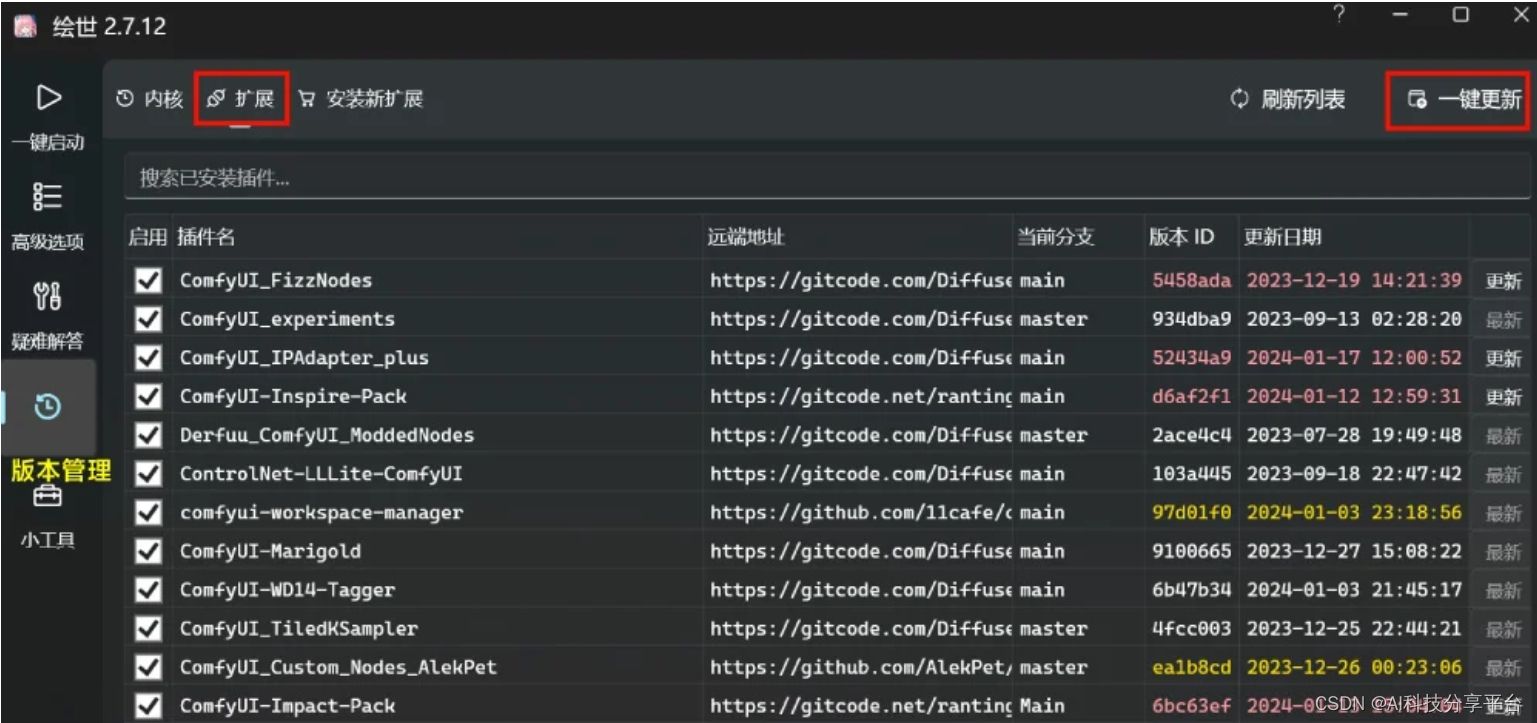Uncheck ComfyUI_experiments plugin
1537x723 pixels.
coord(148,320)
